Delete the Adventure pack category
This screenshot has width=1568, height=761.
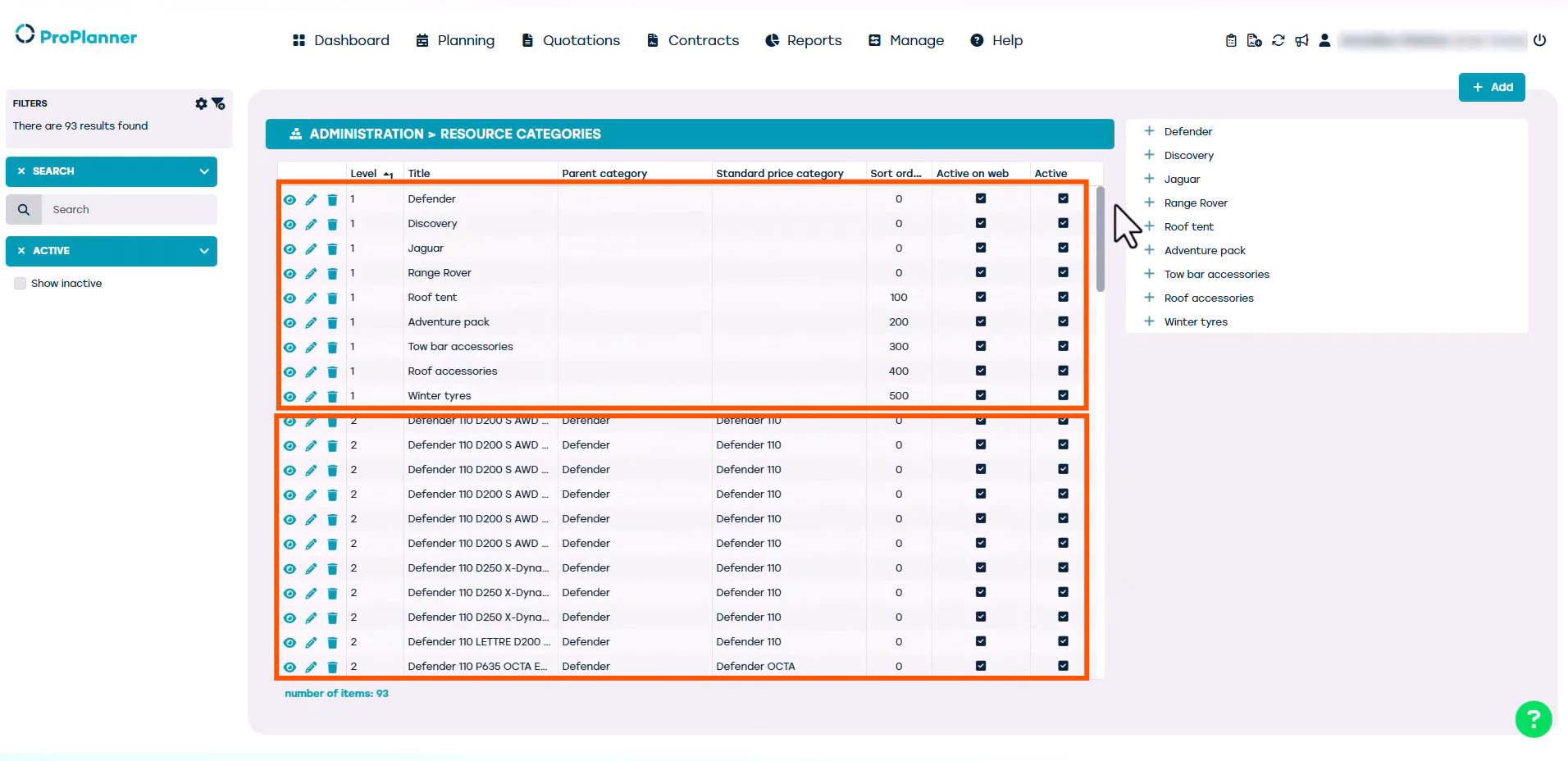pyautogui.click(x=332, y=323)
